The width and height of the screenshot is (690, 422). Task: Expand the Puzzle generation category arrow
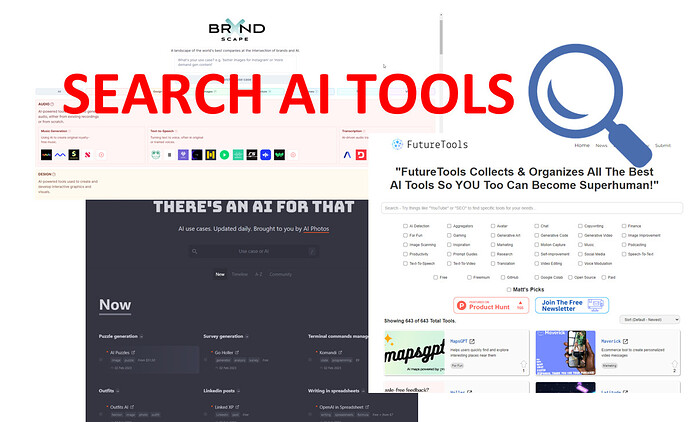141,337
